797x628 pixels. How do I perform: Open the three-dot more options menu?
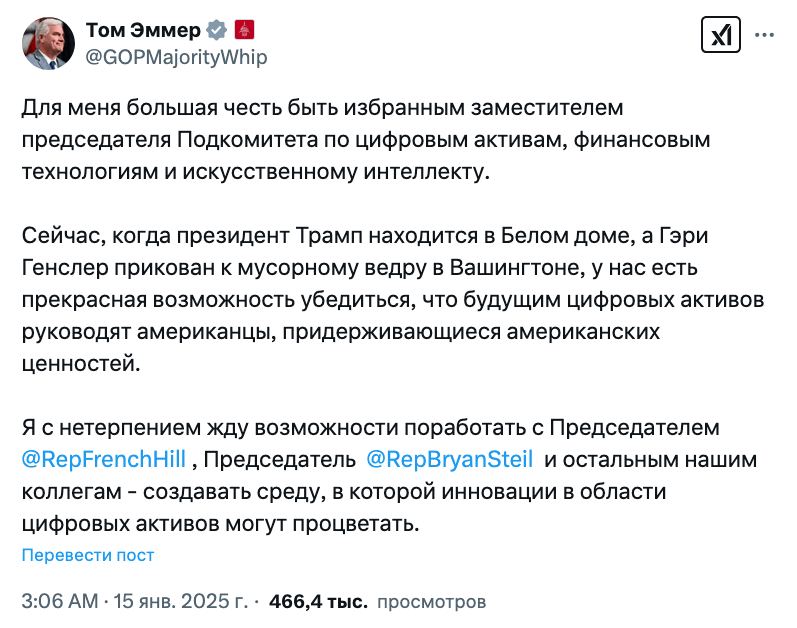(764, 35)
